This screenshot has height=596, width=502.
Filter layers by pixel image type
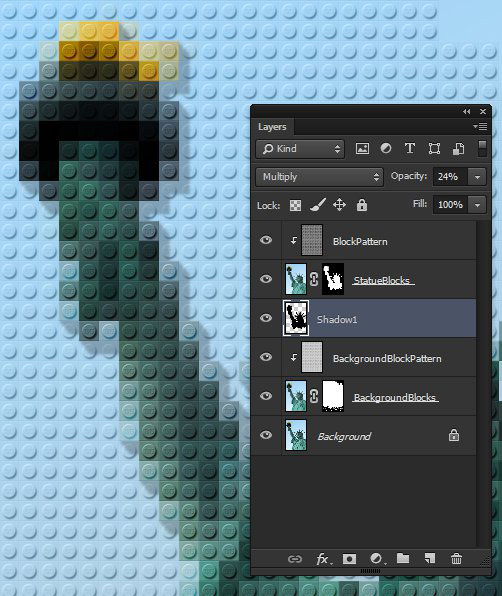point(362,149)
